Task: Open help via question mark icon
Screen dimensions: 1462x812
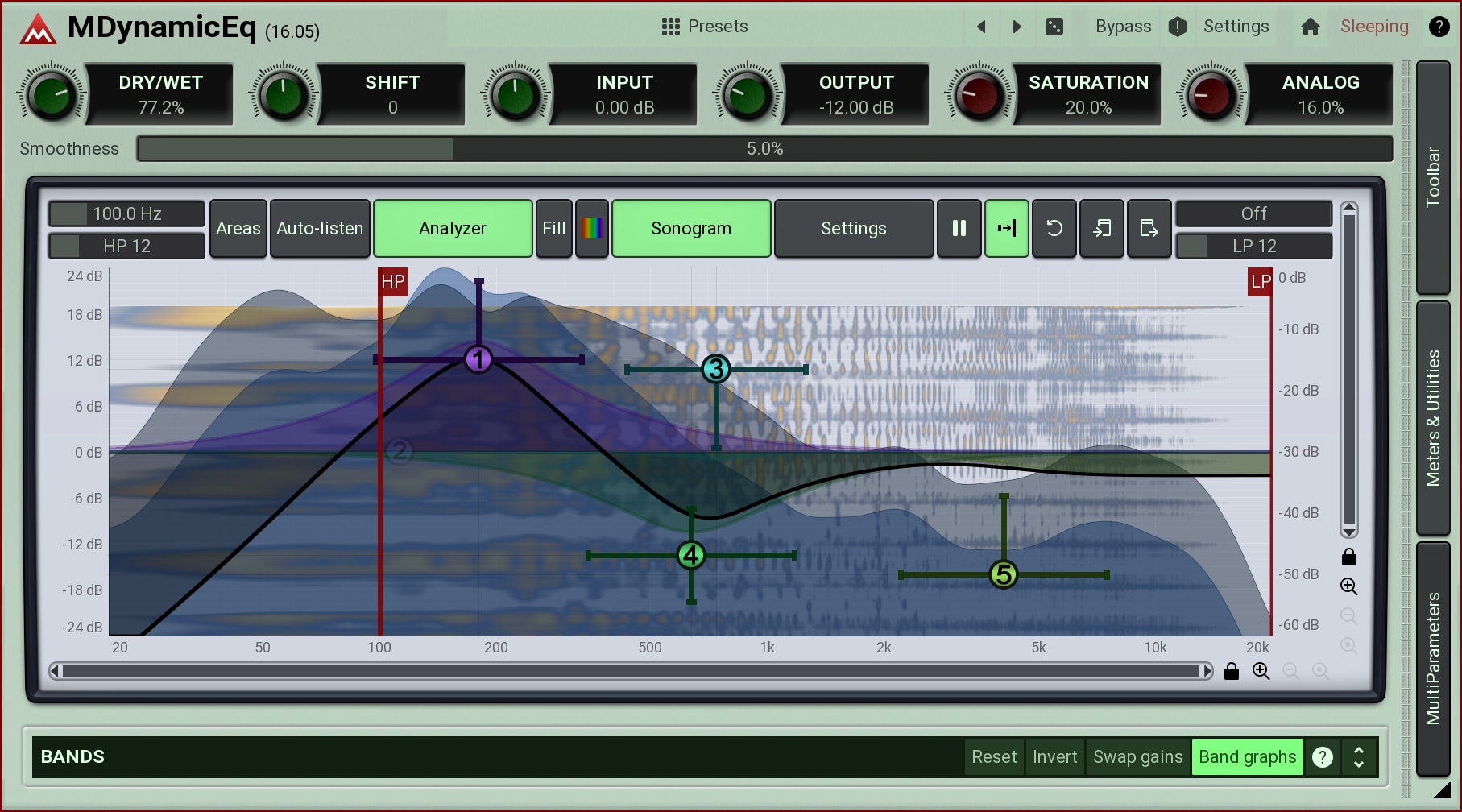Action: point(1439,27)
